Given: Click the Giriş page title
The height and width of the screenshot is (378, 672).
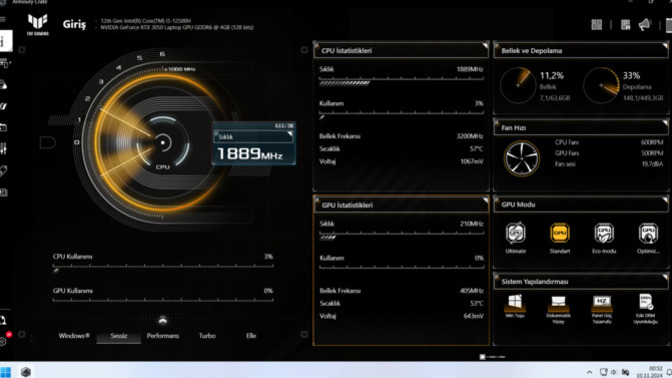Looking at the screenshot, I should 74,24.
